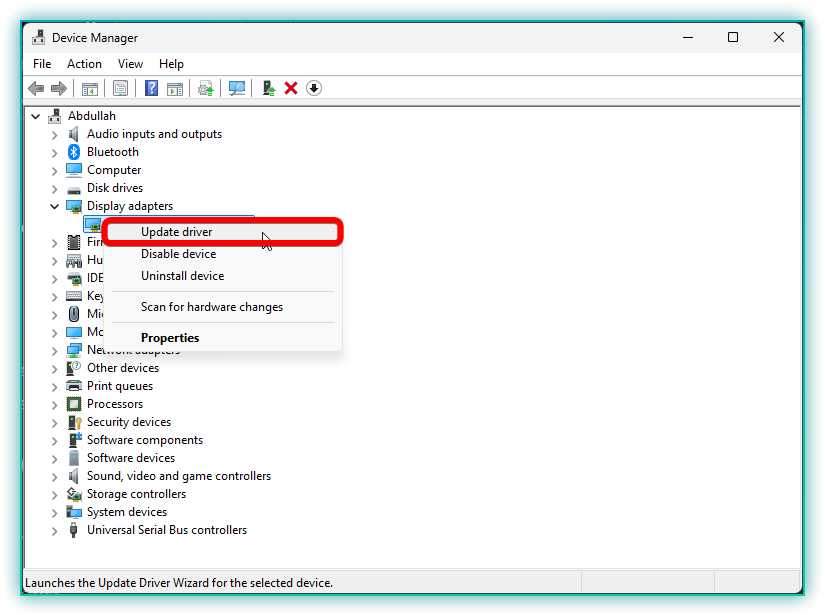Open the View menu

[130, 64]
